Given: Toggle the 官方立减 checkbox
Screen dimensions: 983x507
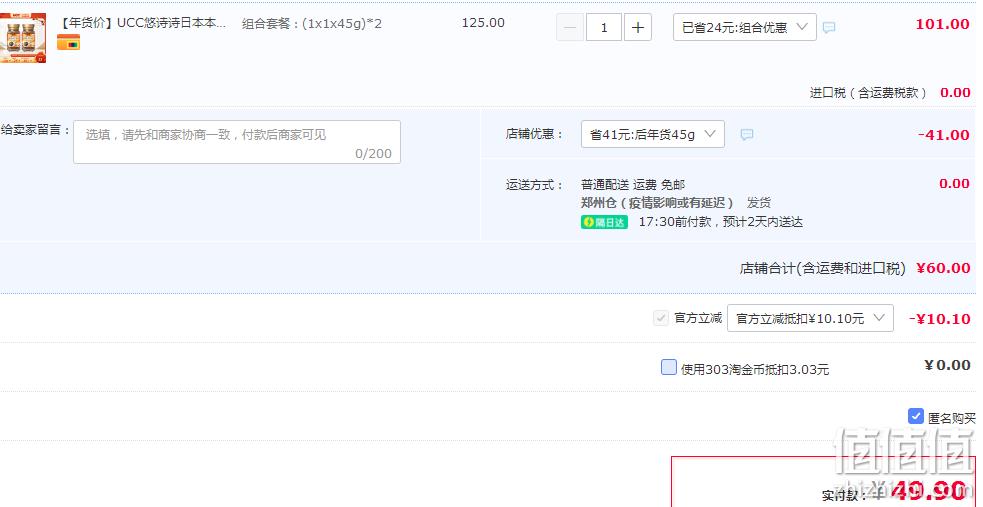Looking at the screenshot, I should (661, 318).
